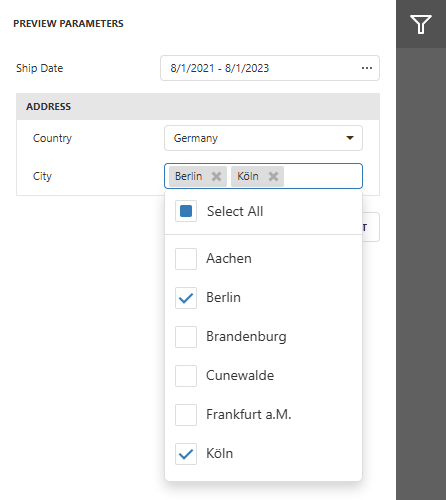Click the City label
The width and height of the screenshot is (446, 500).
[42, 176]
